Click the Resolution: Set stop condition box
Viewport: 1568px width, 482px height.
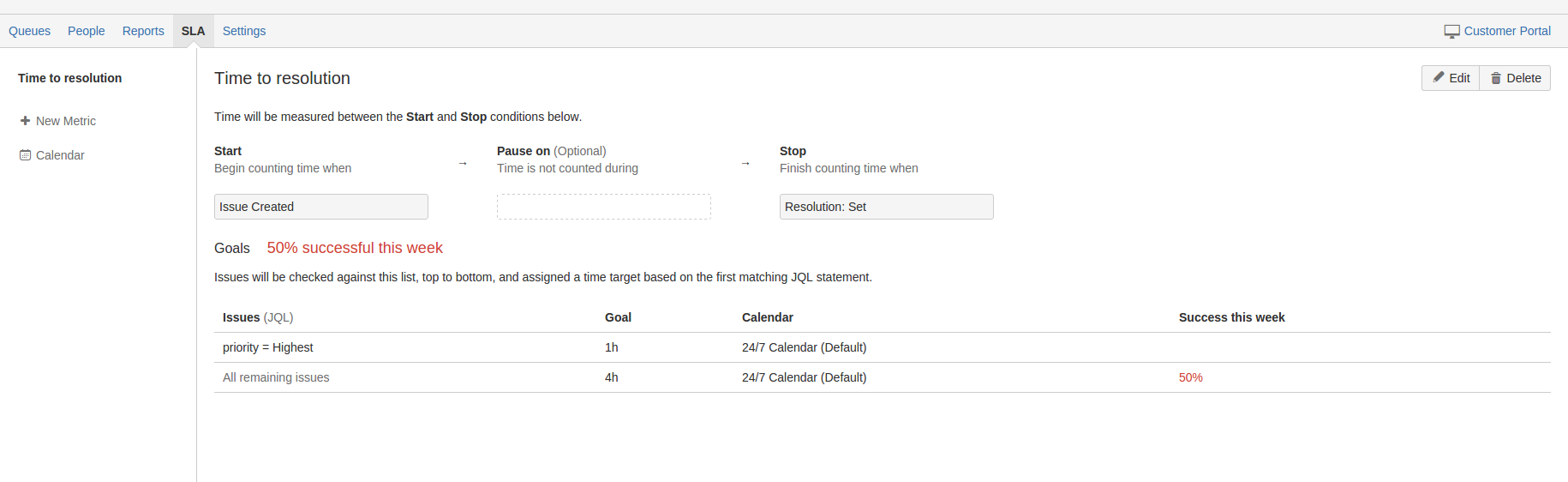pyautogui.click(x=886, y=207)
